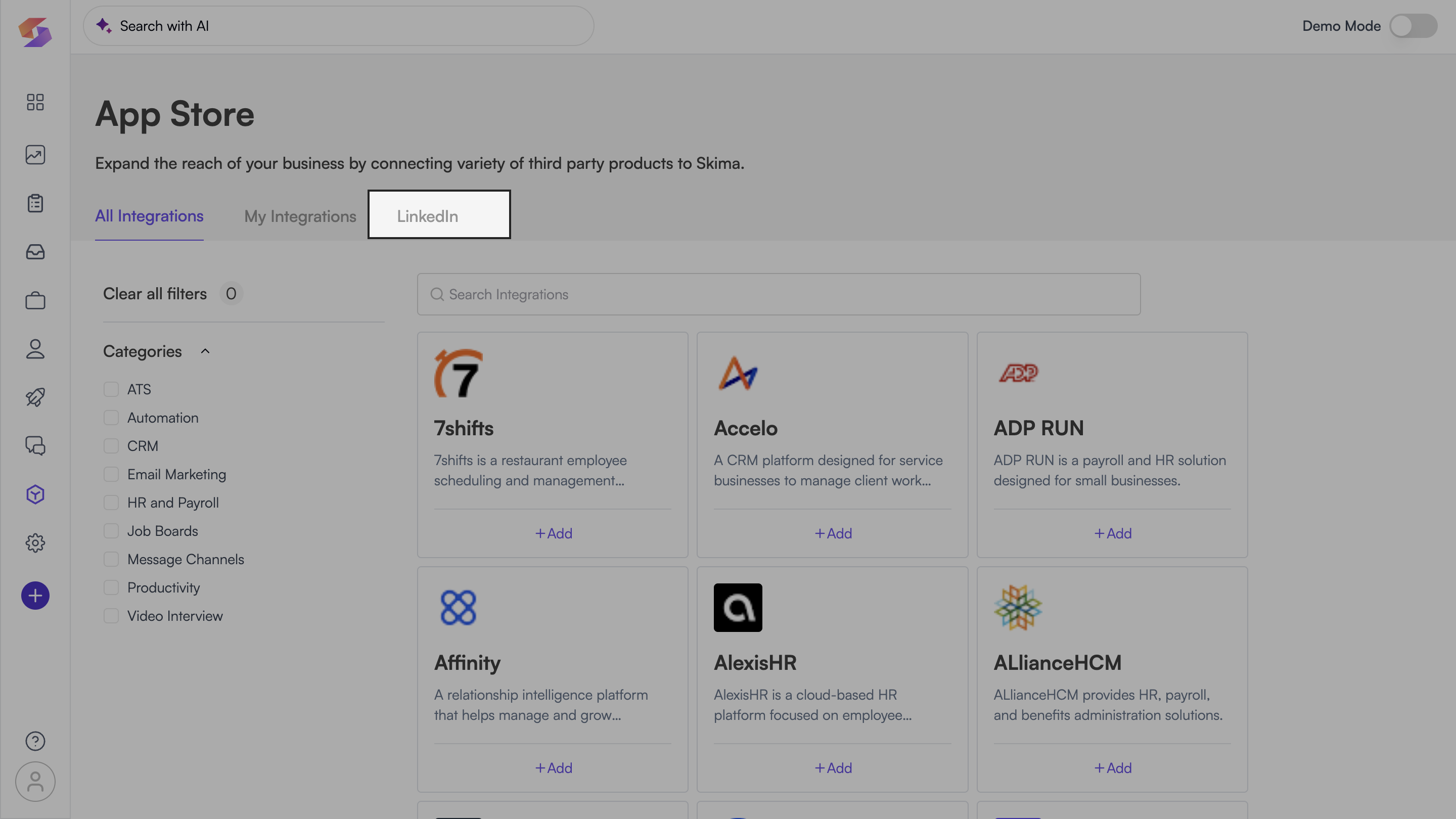
Task: Click the AI sparkle icon in search
Action: (104, 25)
